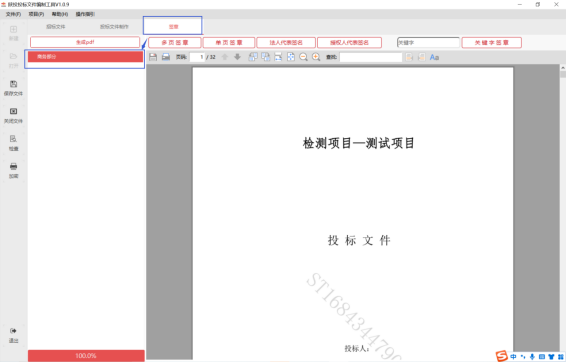This screenshot has width=566, height=362.
Task: Zoom in the PDF with plus magnifier
Action: tap(316, 57)
